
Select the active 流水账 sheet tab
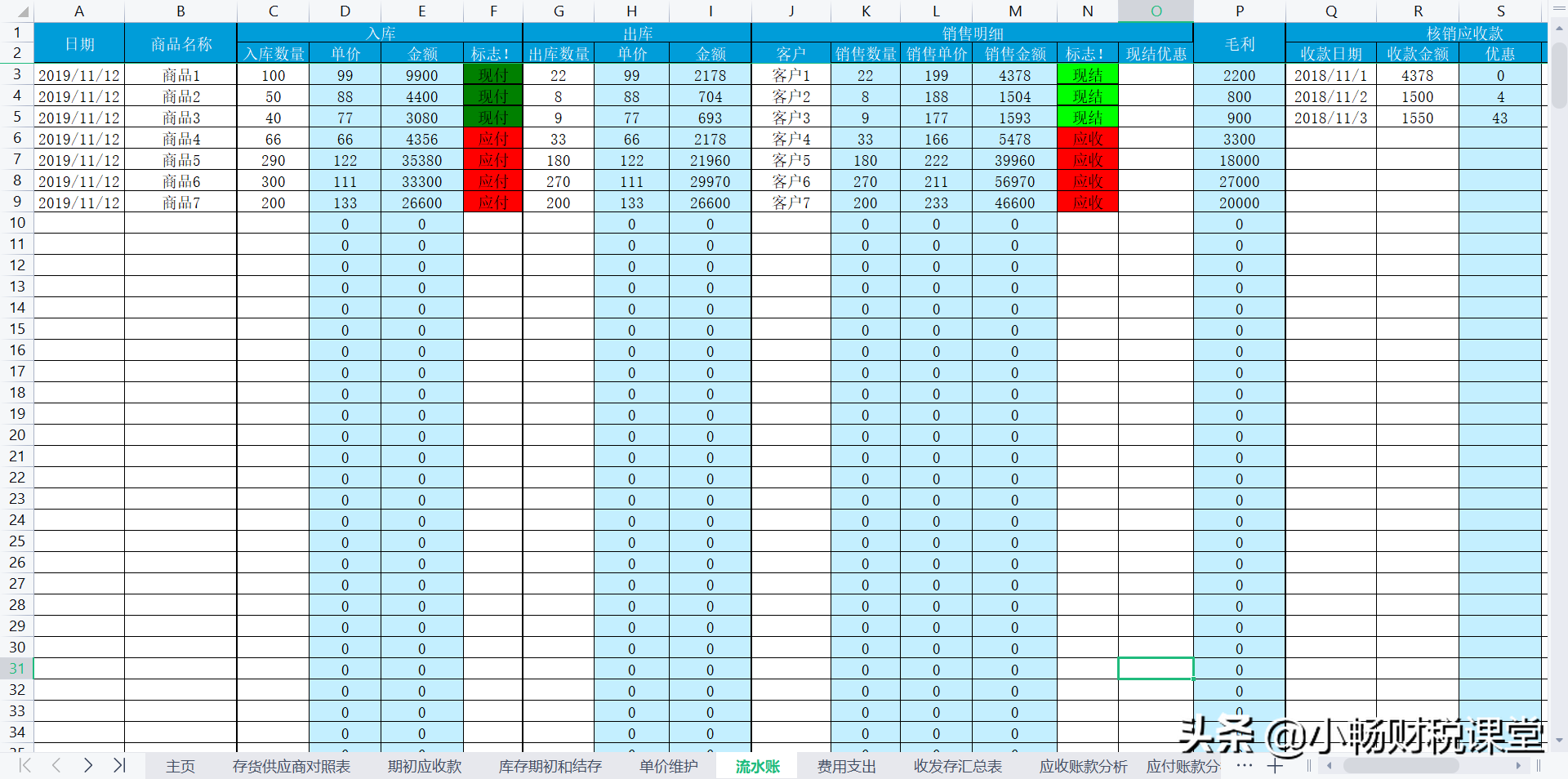(758, 767)
